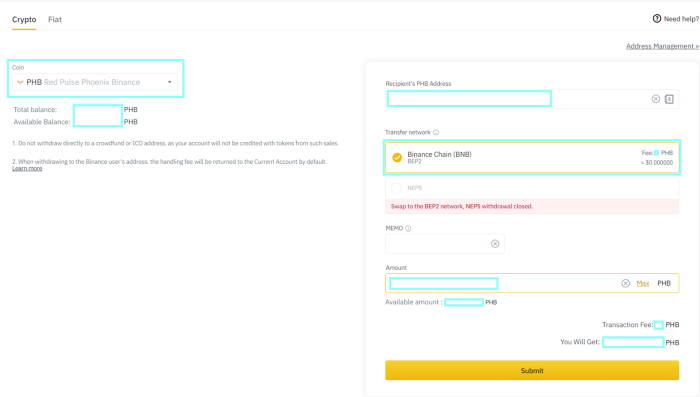Click the 'Total balance:' label
The width and height of the screenshot is (700, 397).
tap(35, 110)
